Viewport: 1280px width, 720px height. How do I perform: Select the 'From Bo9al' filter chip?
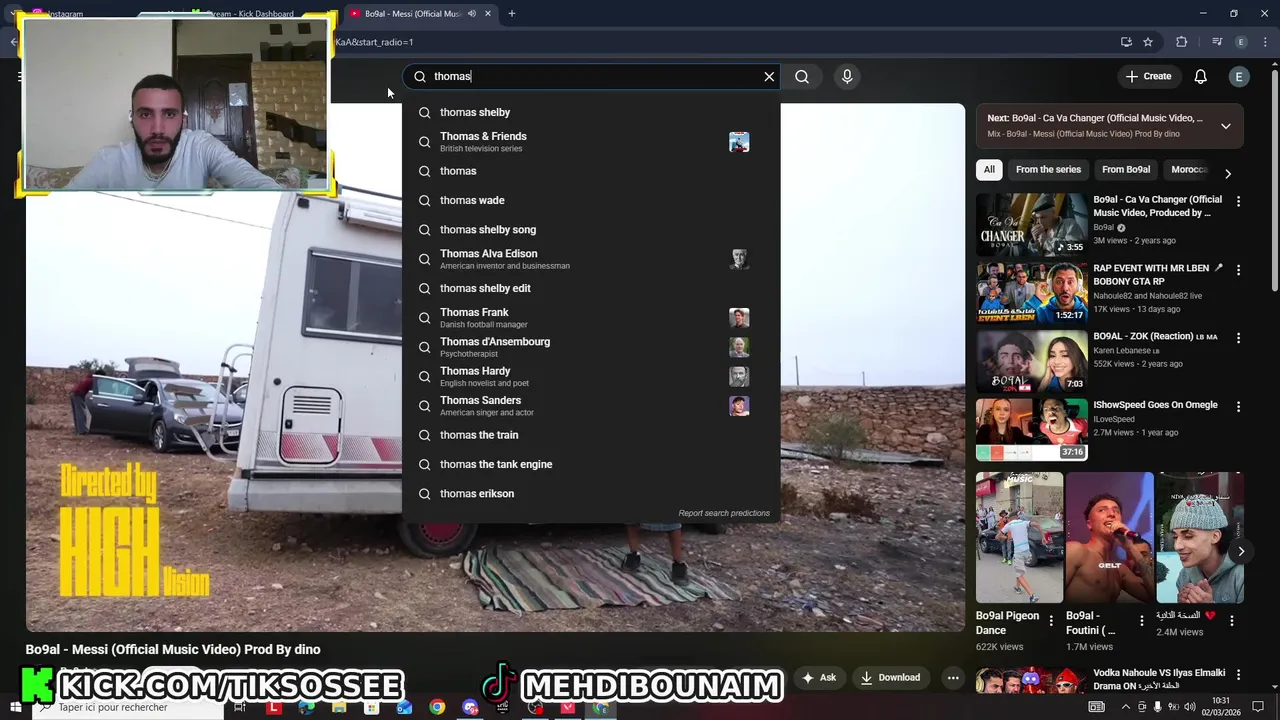pos(1126,170)
